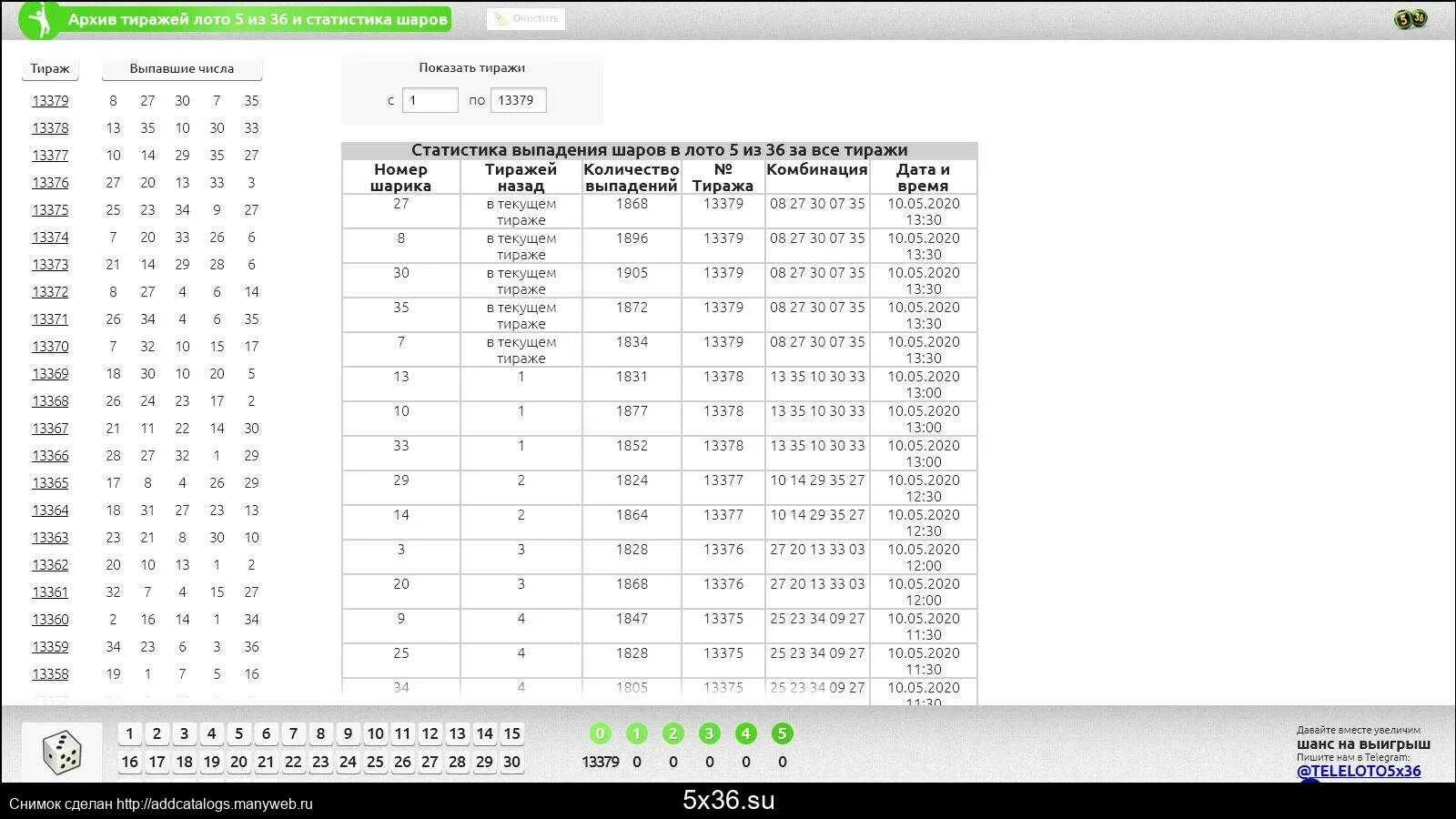Viewport: 1456px width, 819px height.
Task: Click the Тираж column header button
Action: tap(50, 69)
